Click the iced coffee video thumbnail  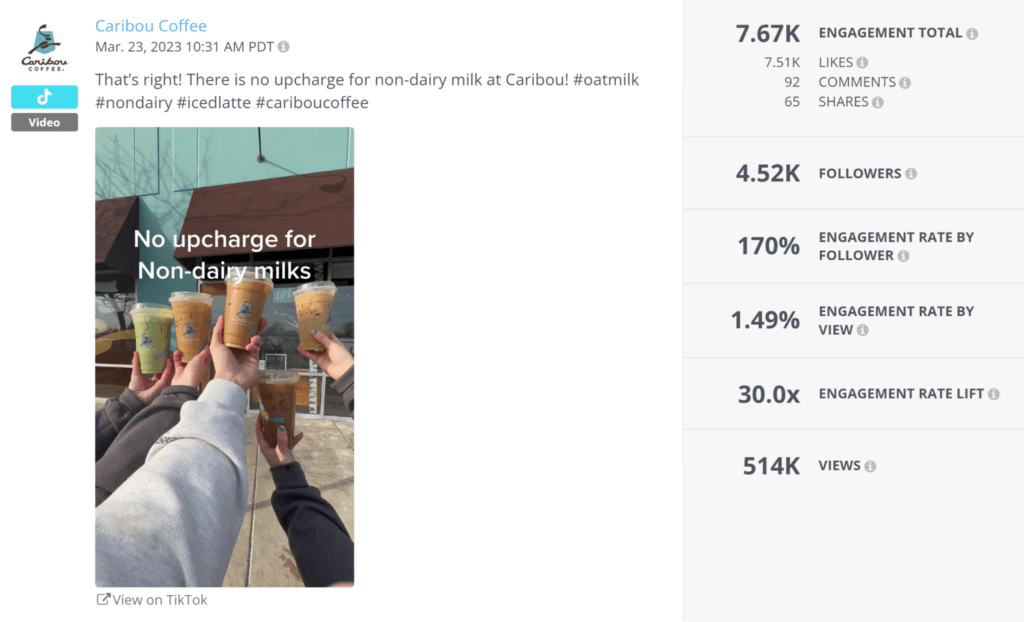click(x=225, y=358)
